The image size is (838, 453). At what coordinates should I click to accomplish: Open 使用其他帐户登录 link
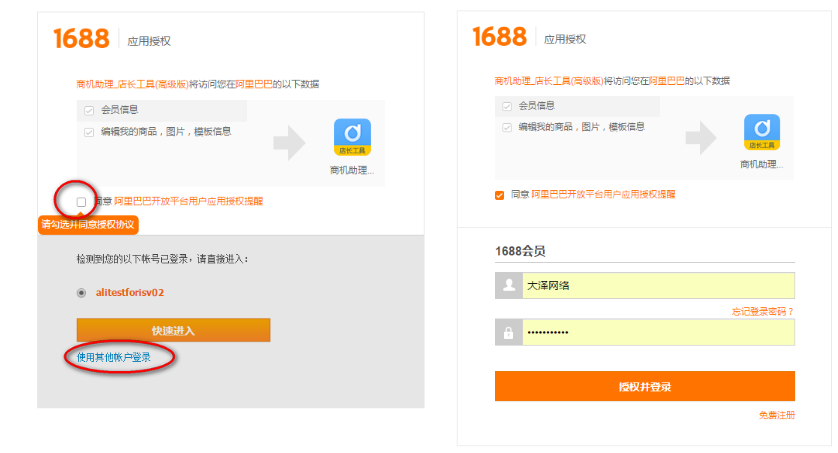(x=114, y=357)
